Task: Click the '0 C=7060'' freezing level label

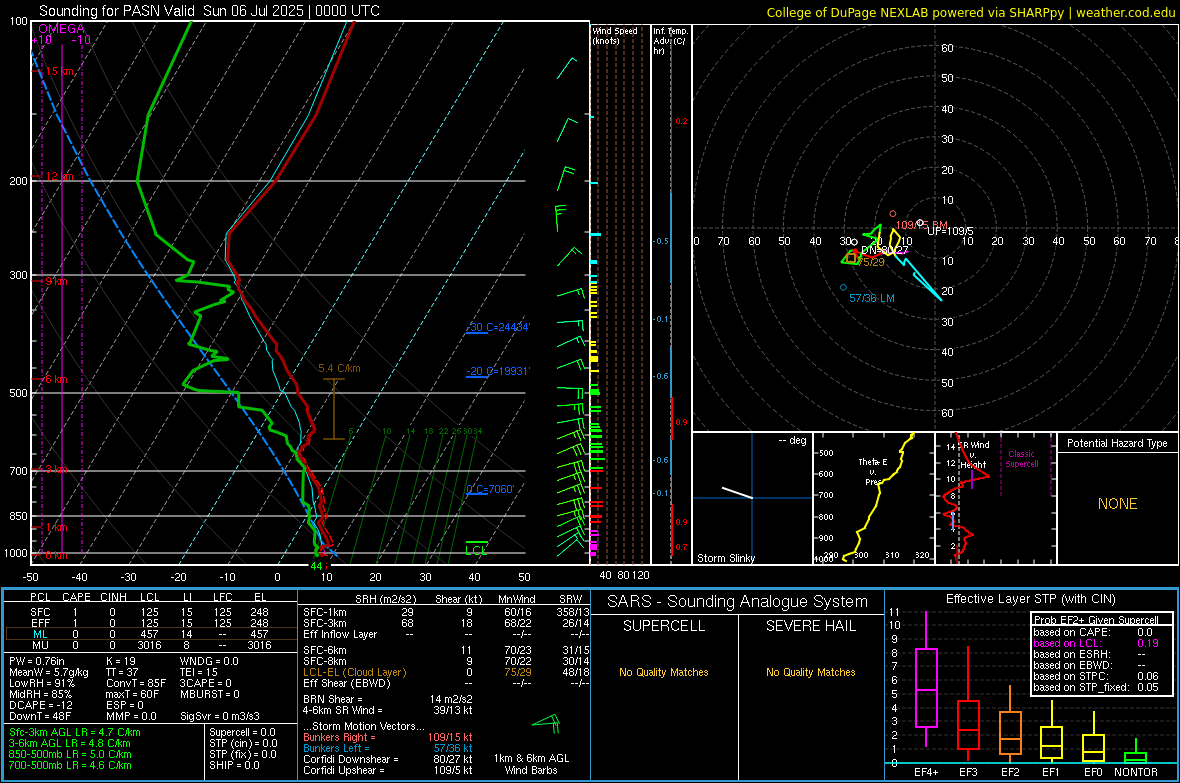Action: coord(490,489)
